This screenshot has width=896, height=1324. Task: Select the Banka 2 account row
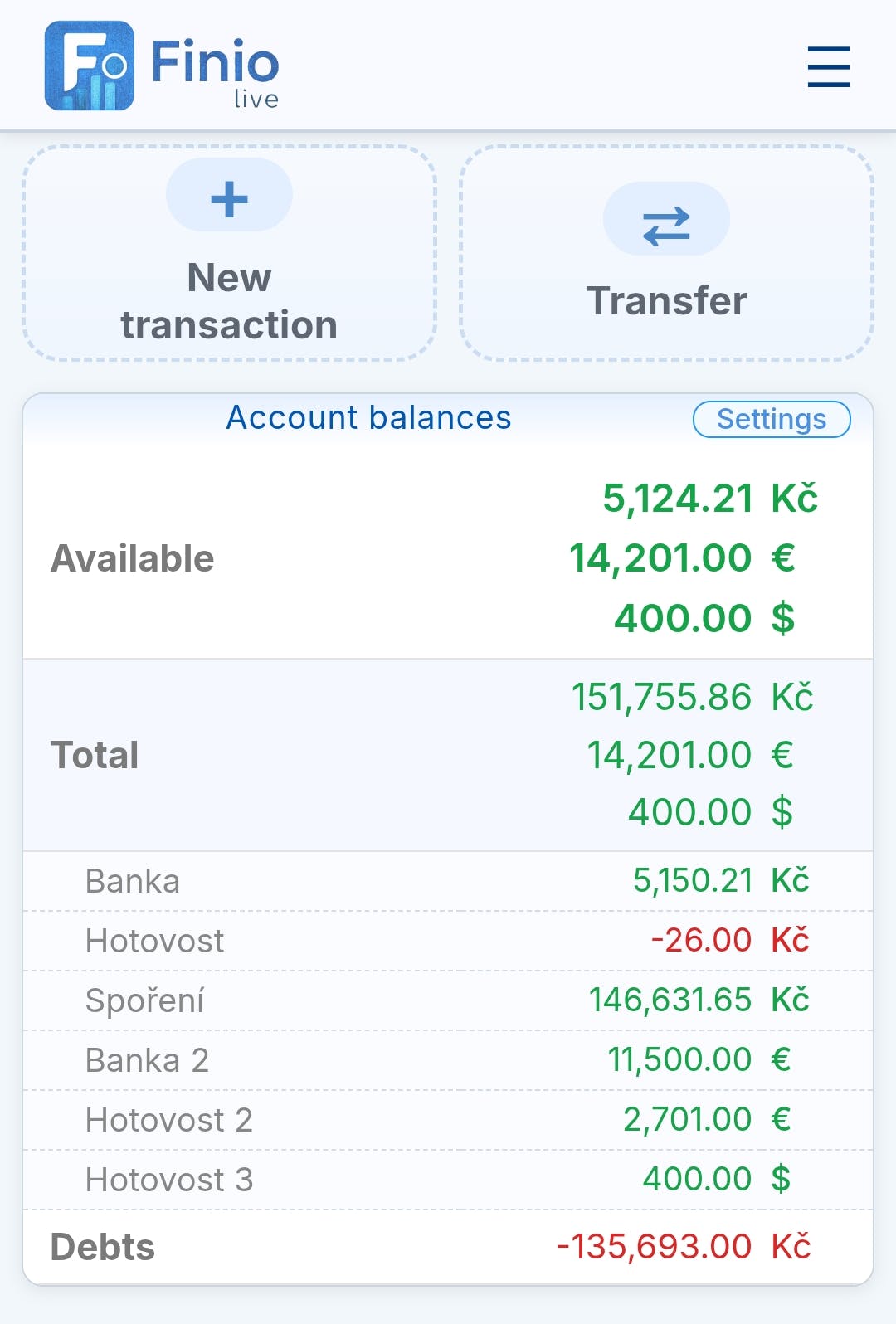pos(448,1060)
